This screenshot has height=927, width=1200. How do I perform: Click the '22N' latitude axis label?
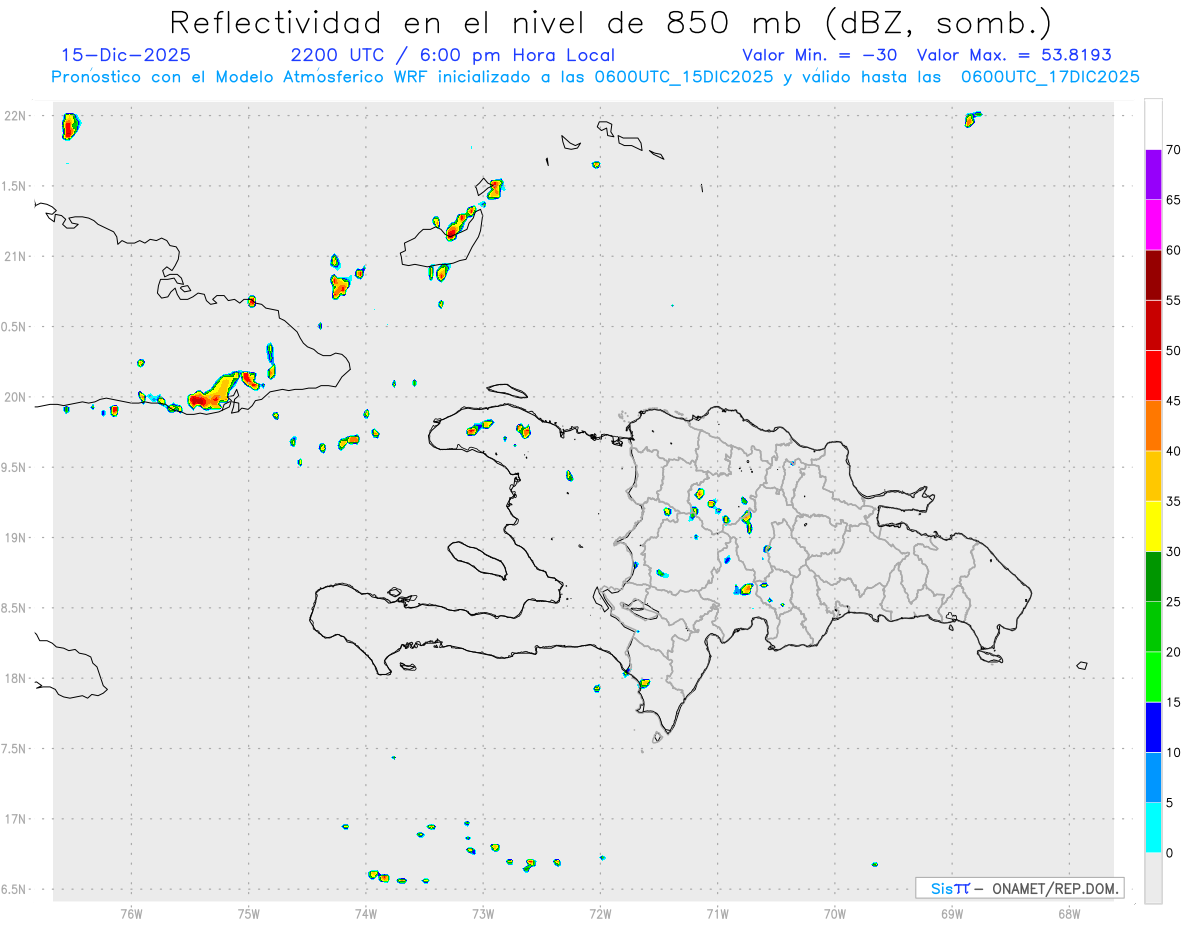click(17, 116)
